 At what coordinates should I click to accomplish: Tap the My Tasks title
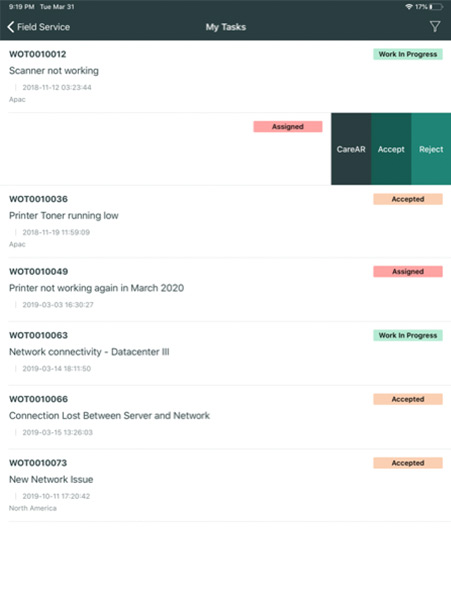(226, 27)
